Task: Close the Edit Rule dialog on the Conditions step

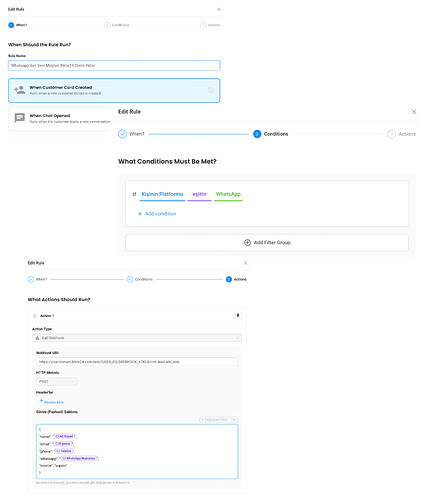Action: click(414, 112)
